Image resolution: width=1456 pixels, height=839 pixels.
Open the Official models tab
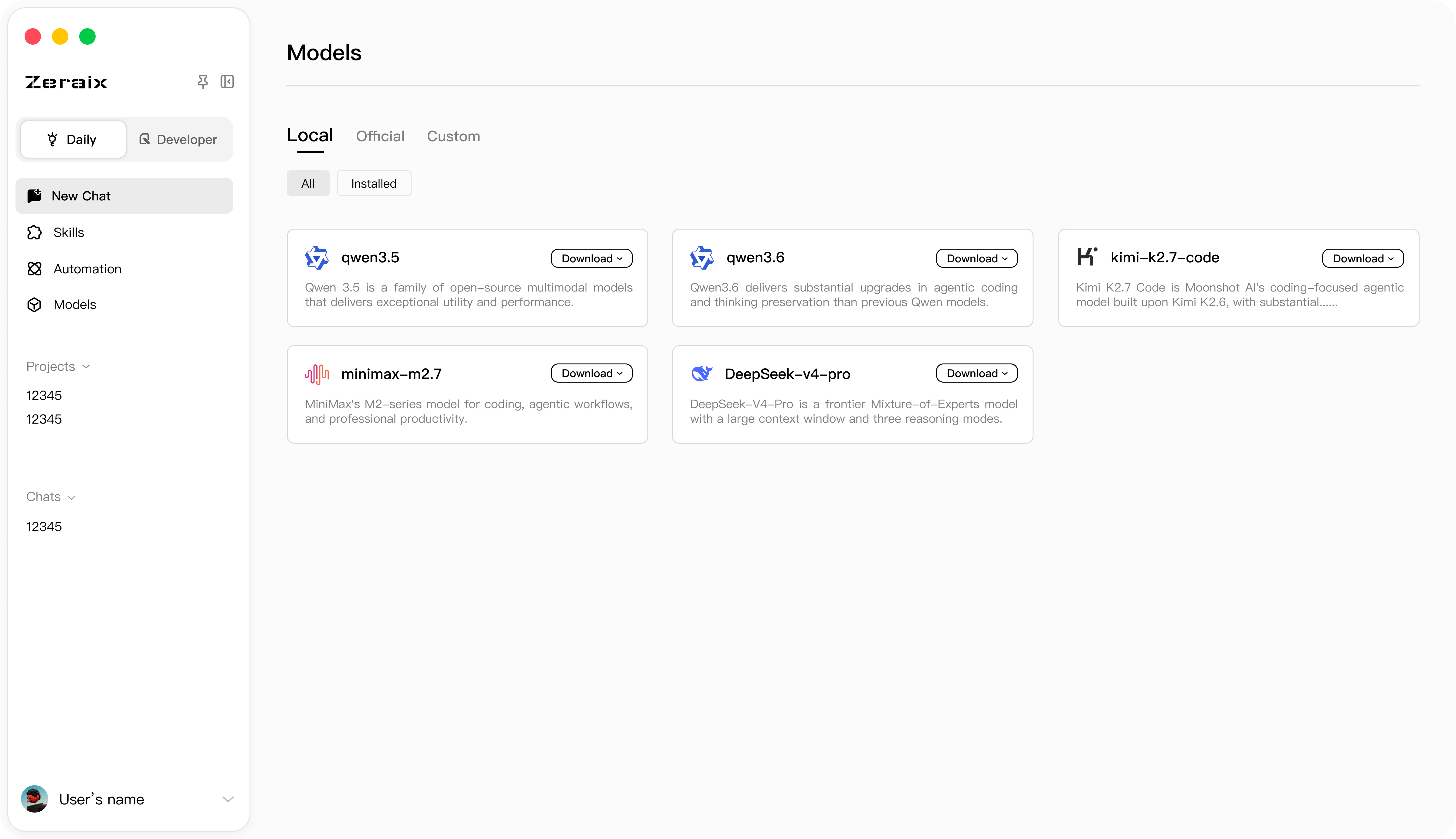380,136
